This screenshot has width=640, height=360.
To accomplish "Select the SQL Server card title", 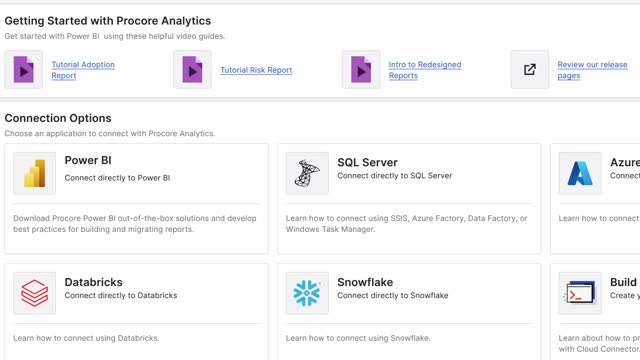I will point(367,162).
